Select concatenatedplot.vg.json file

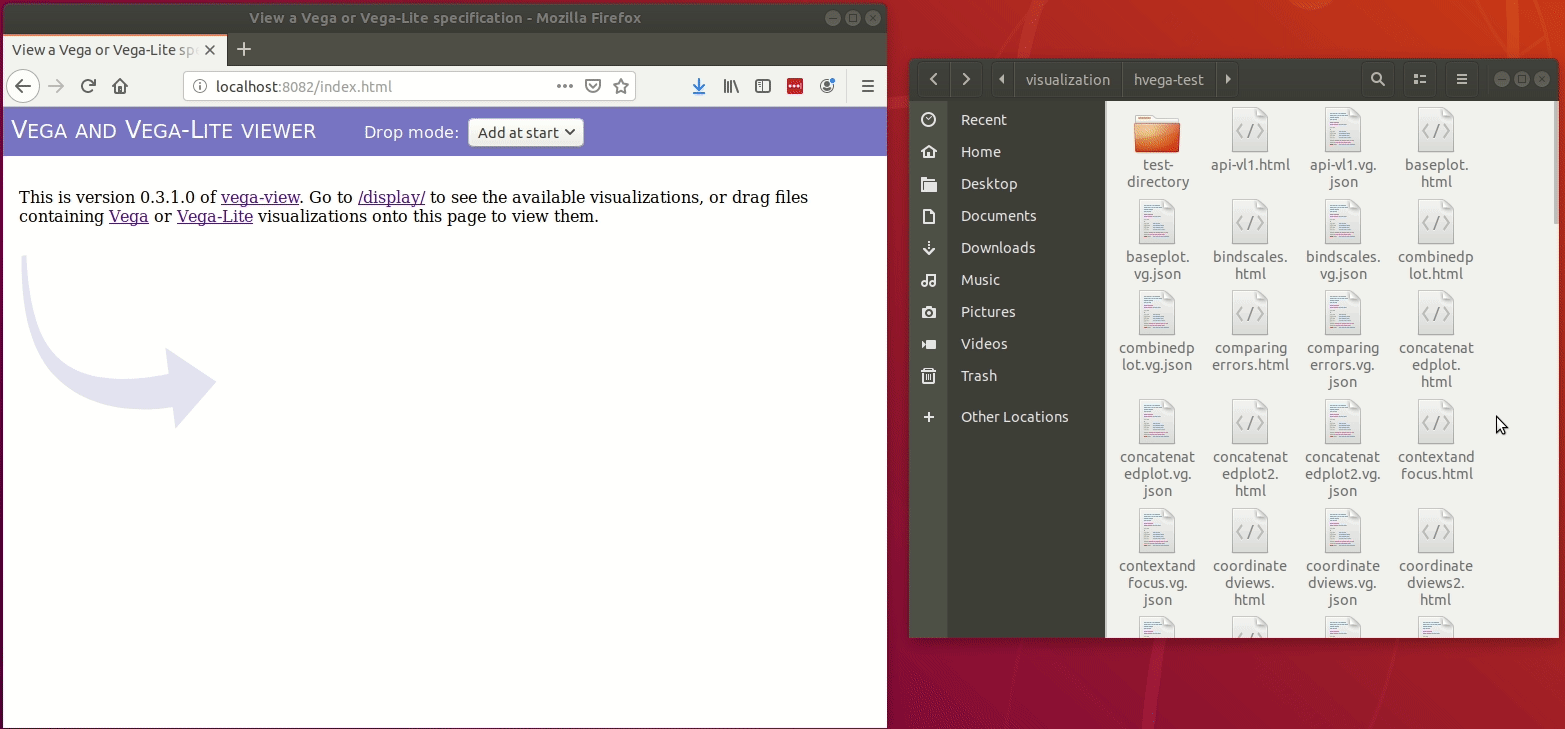pos(1157,449)
